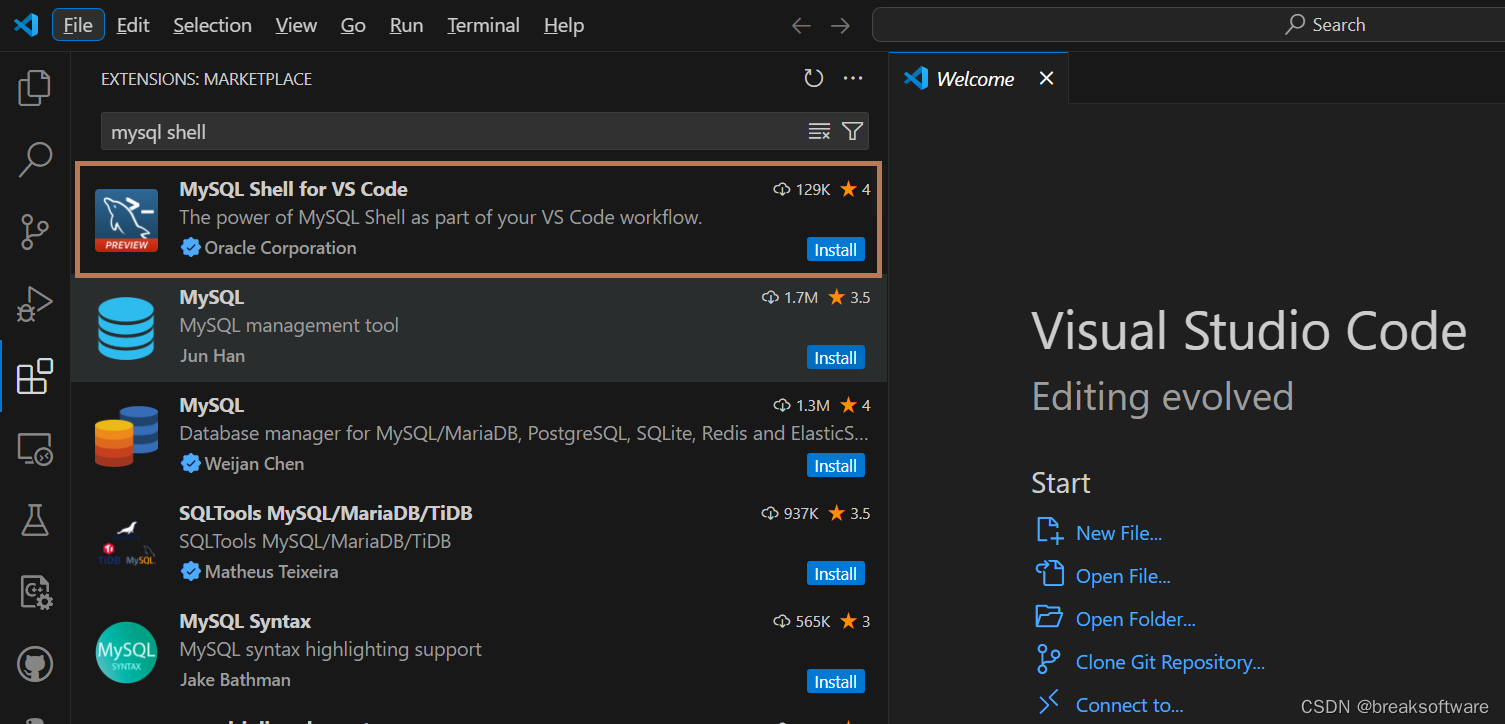
Task: Open the Go menu
Action: (x=353, y=25)
